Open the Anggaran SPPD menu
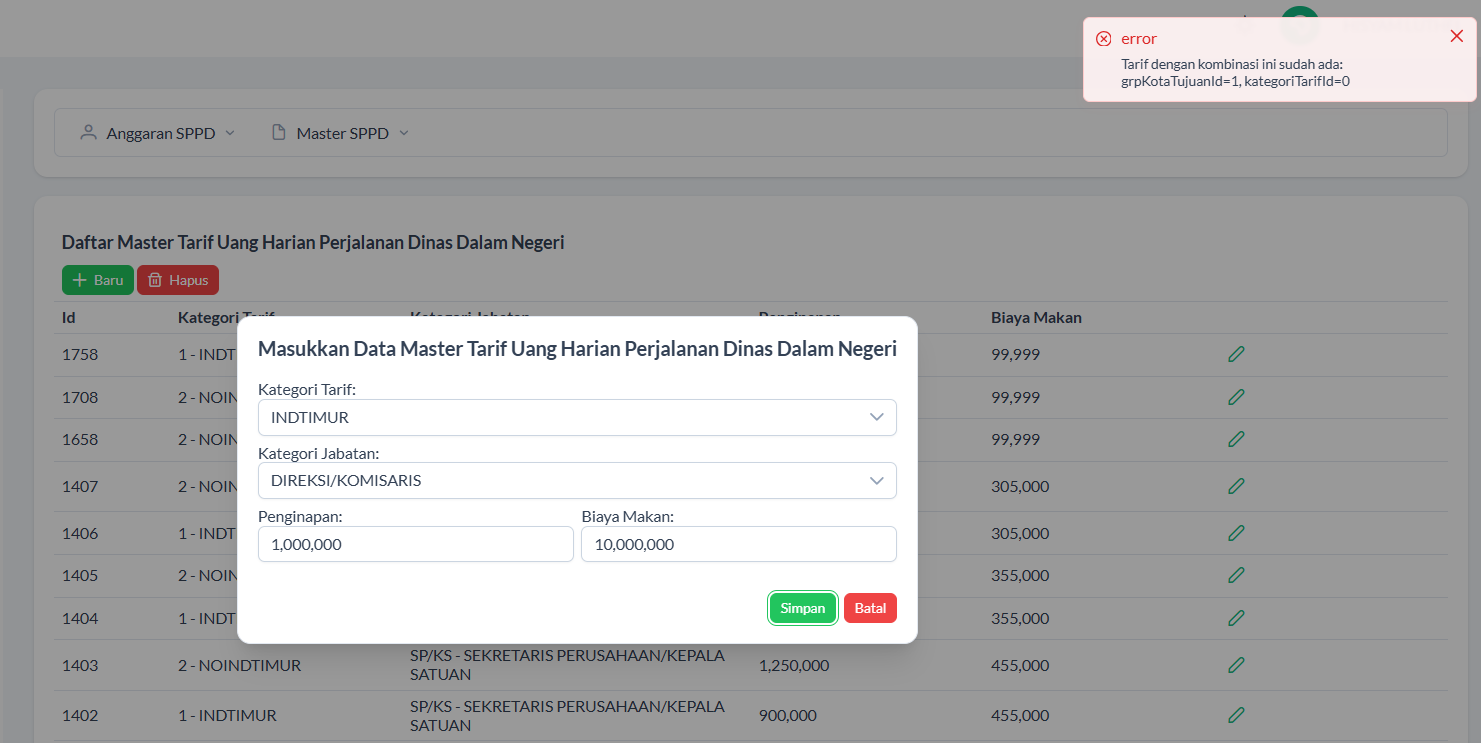This screenshot has height=743, width=1481. (158, 133)
